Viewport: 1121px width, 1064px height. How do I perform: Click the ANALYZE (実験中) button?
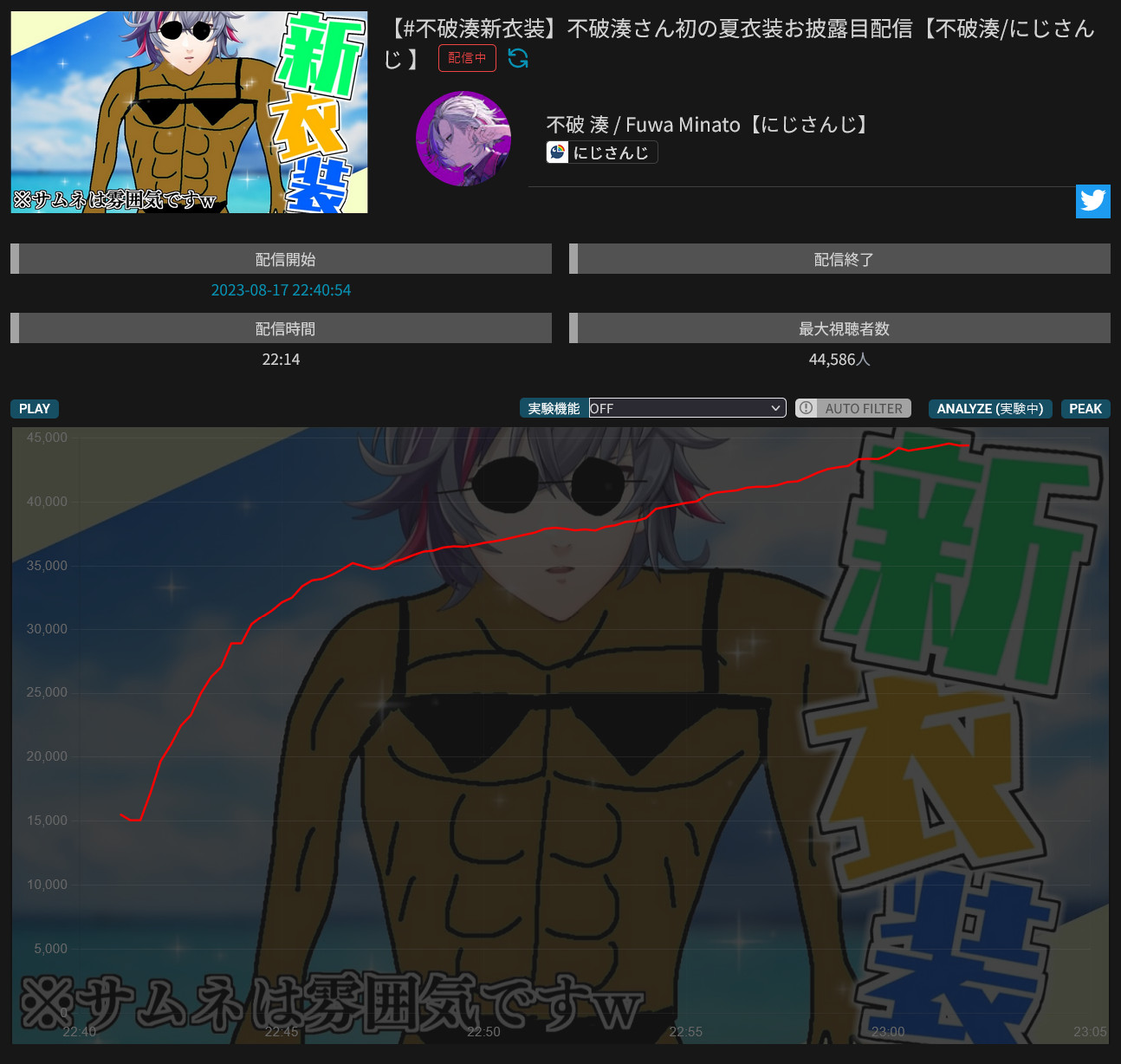coord(990,409)
